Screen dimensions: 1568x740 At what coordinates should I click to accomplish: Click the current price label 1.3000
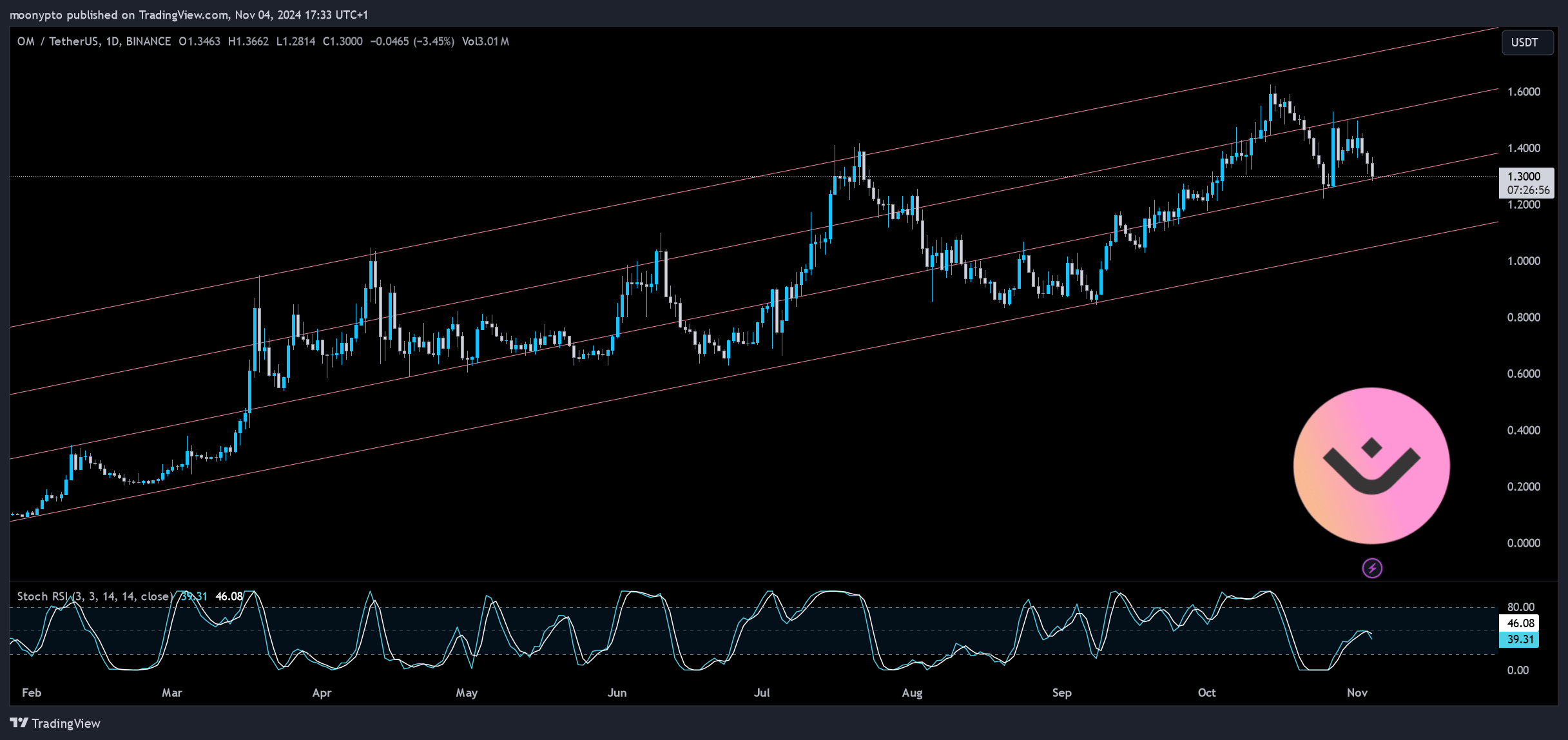coord(1524,176)
